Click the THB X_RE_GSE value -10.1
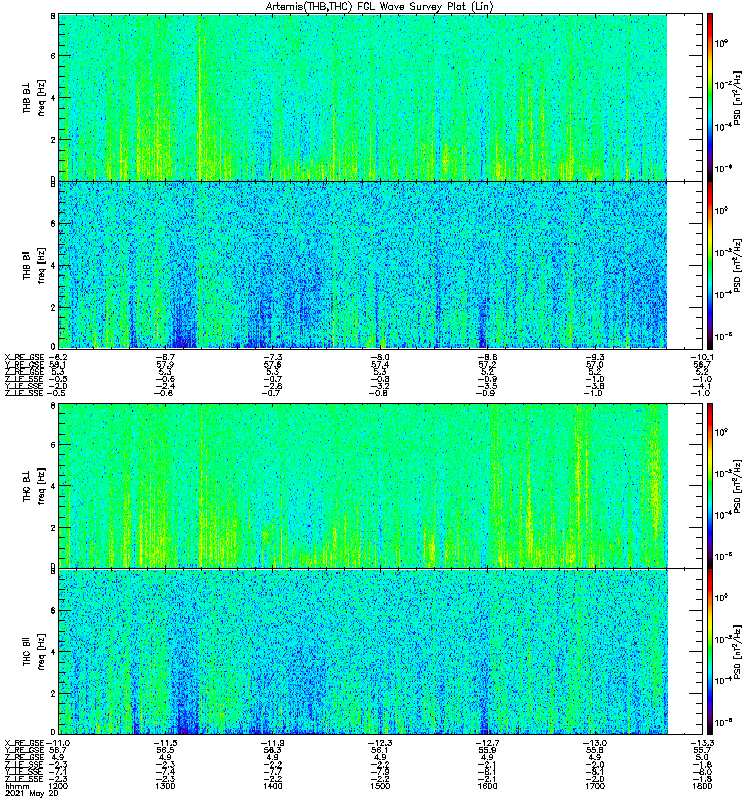 (x=702, y=357)
